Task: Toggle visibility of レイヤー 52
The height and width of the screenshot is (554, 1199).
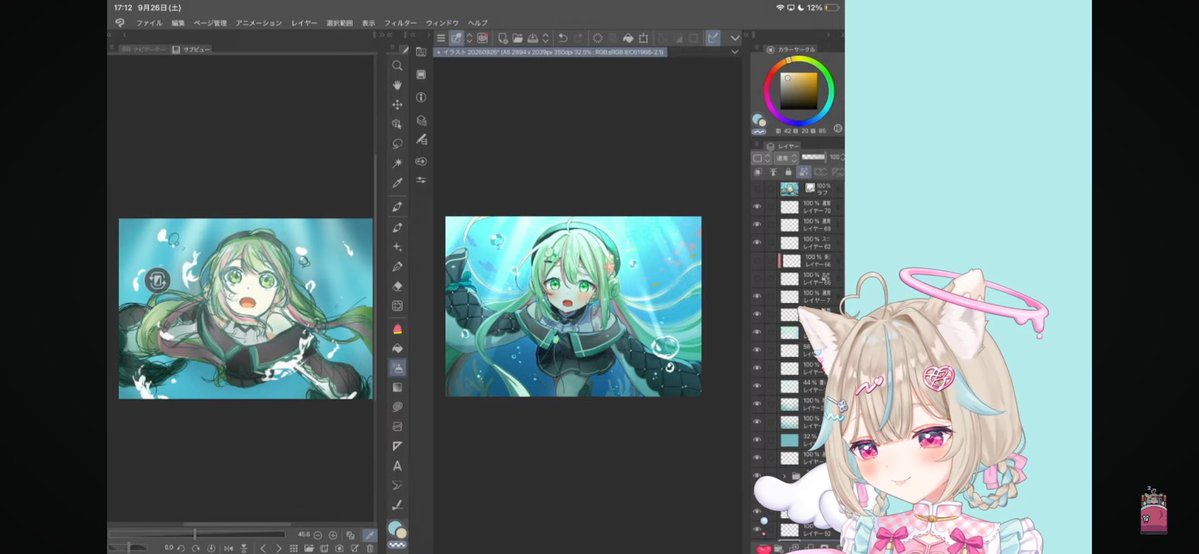Action: (757, 530)
